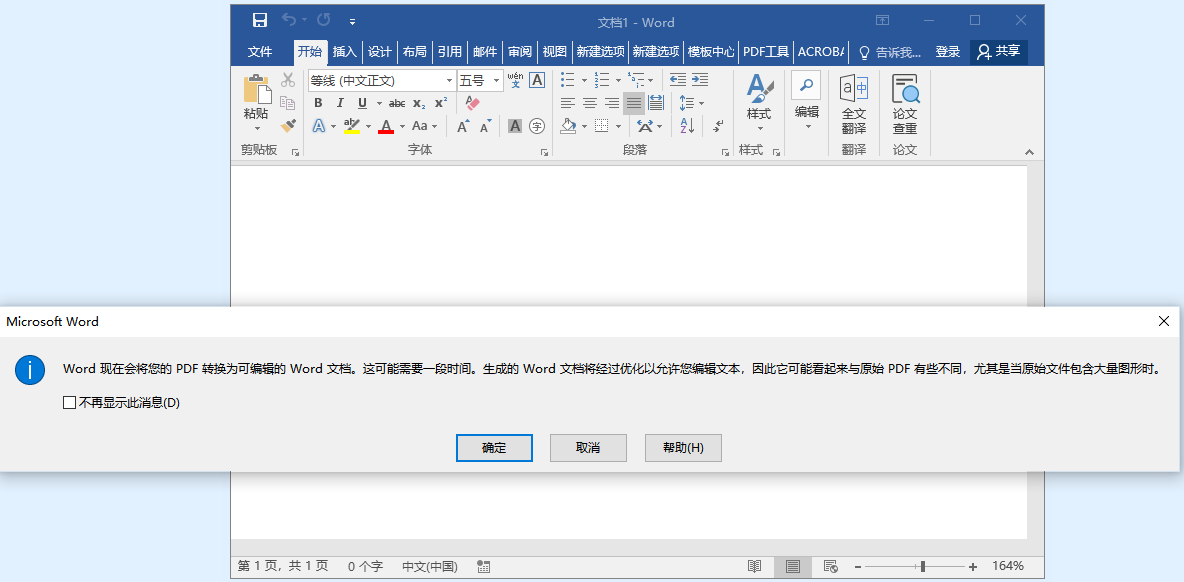The width and height of the screenshot is (1184, 582).
Task: Switch to read mode view in status bar
Action: (x=754, y=566)
